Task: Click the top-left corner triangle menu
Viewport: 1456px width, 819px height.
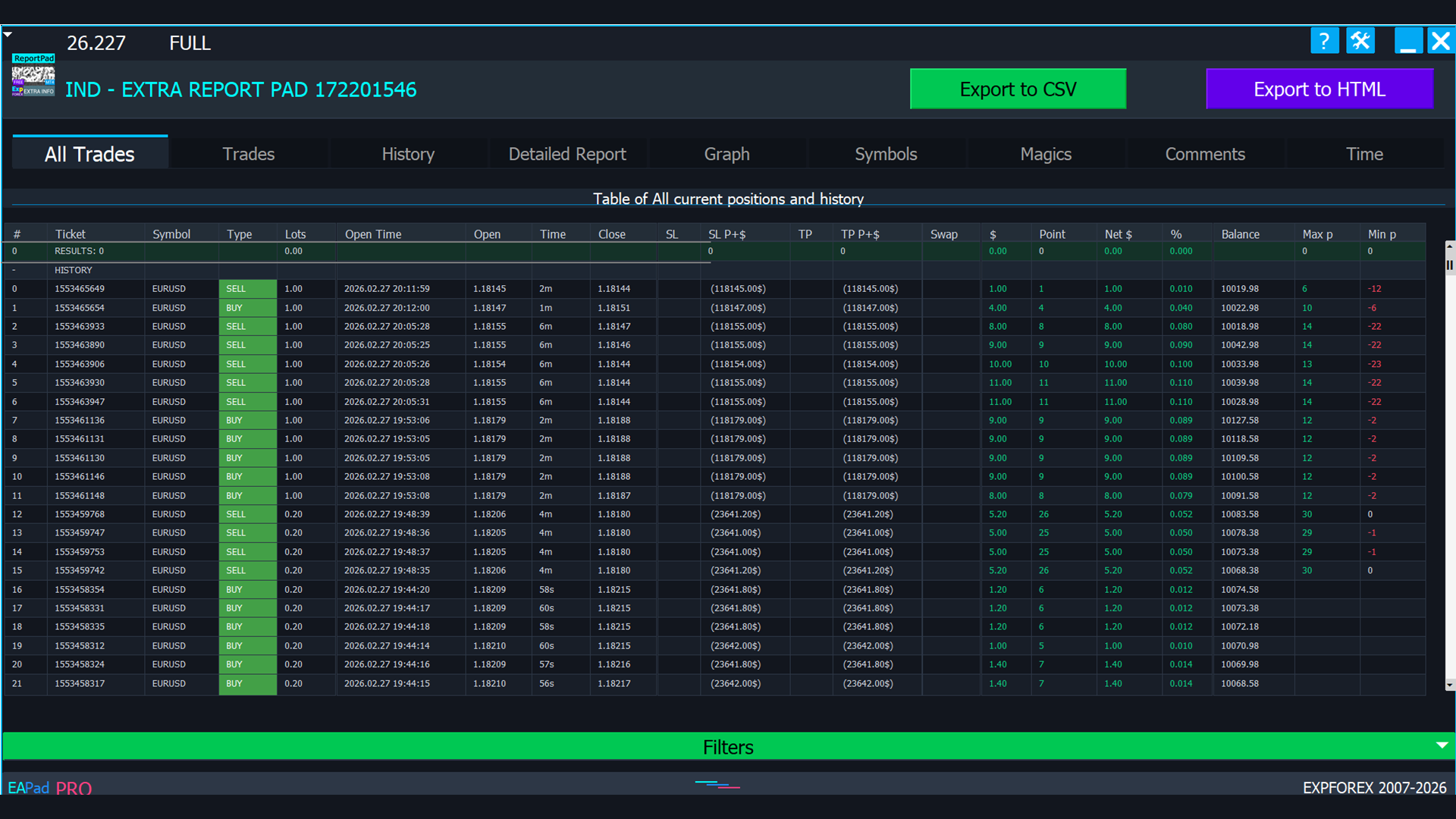Action: [8, 34]
